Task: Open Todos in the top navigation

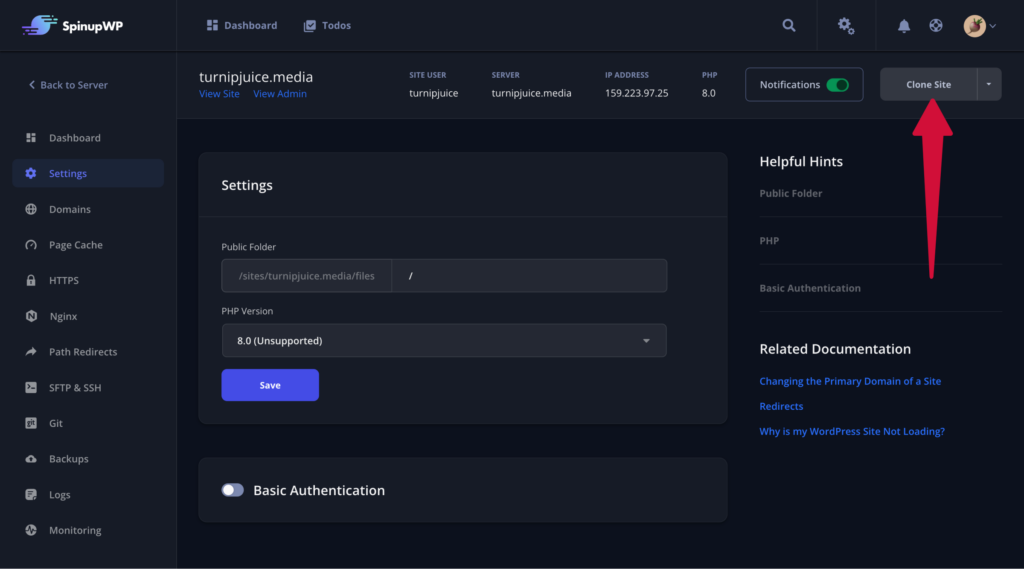Action: 327,25
